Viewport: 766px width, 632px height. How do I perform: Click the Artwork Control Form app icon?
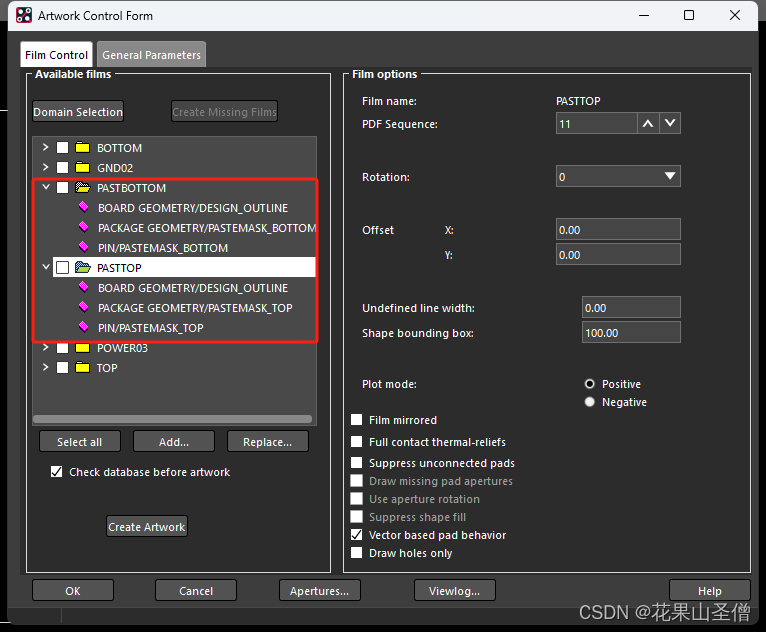pos(23,15)
